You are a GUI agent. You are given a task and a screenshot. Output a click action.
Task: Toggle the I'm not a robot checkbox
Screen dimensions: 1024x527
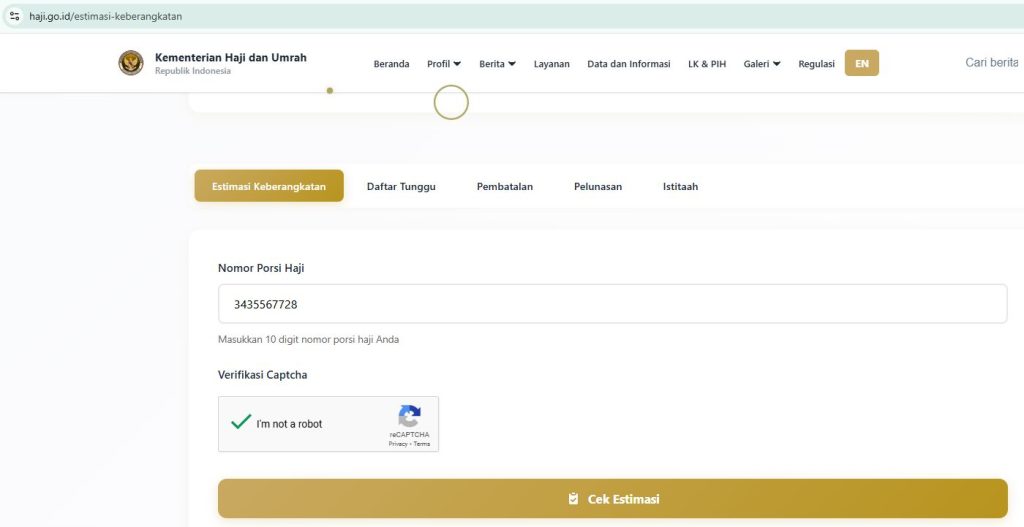[241, 423]
